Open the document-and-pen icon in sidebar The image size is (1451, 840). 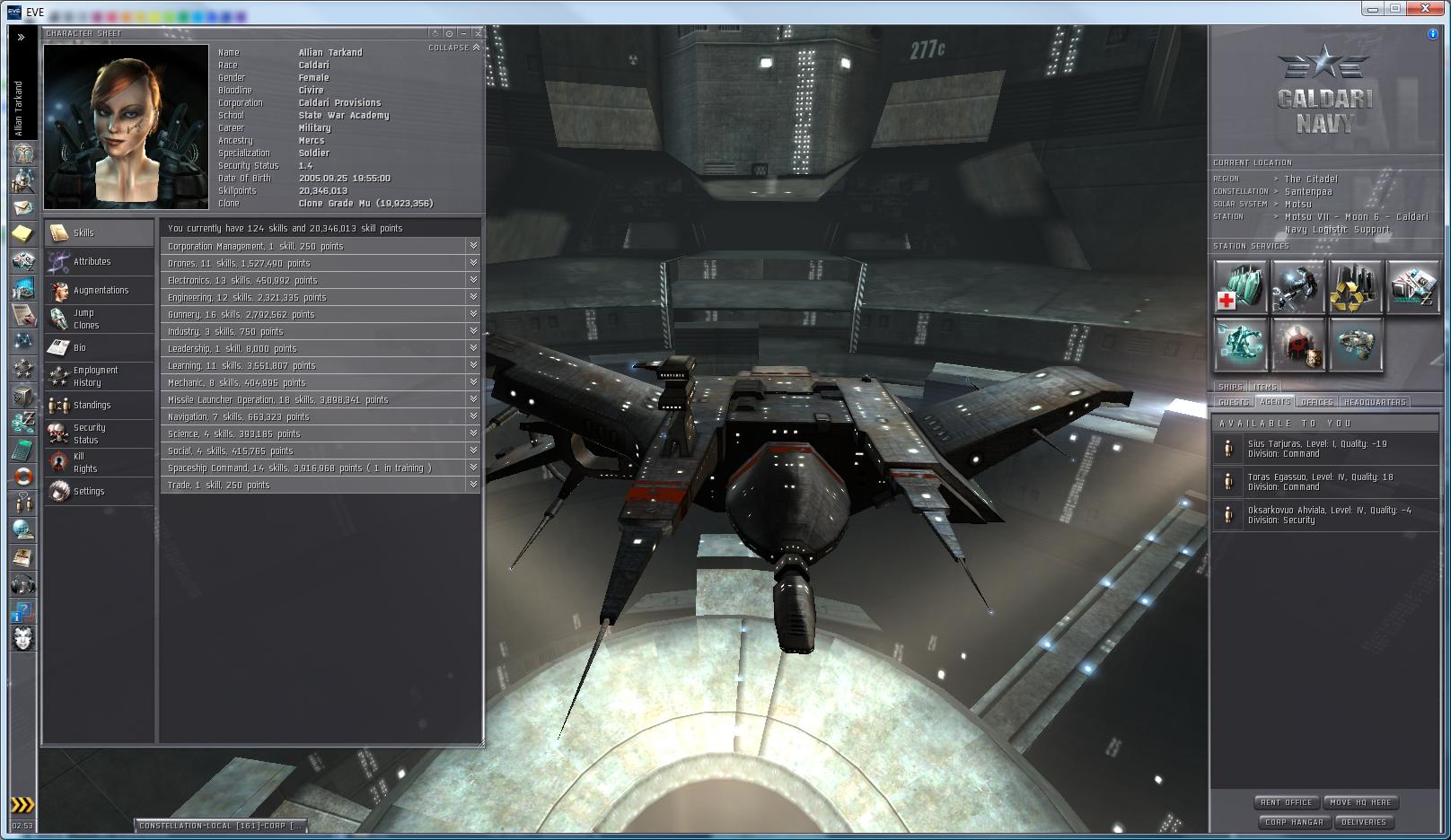coord(23,315)
